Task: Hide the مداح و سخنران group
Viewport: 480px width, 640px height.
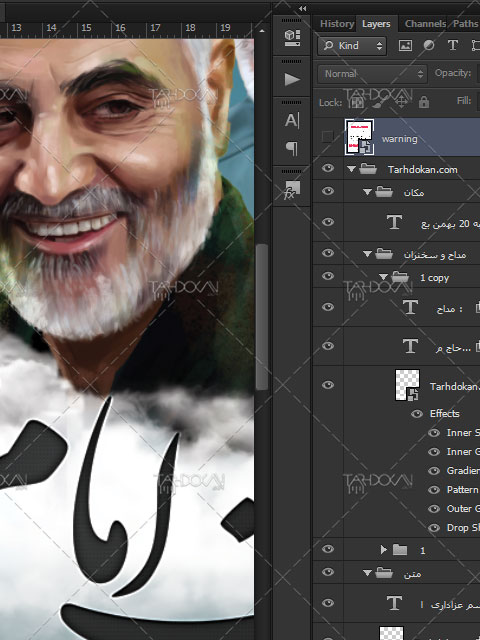Action: pyautogui.click(x=328, y=253)
